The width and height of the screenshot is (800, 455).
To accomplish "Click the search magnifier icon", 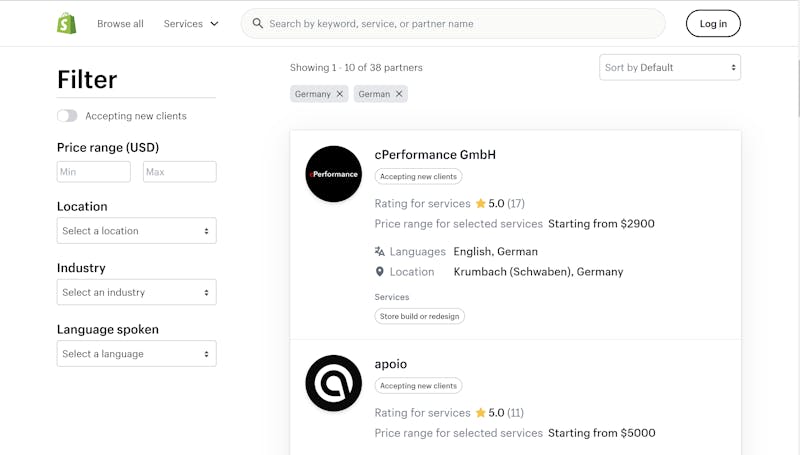I will [x=258, y=23].
